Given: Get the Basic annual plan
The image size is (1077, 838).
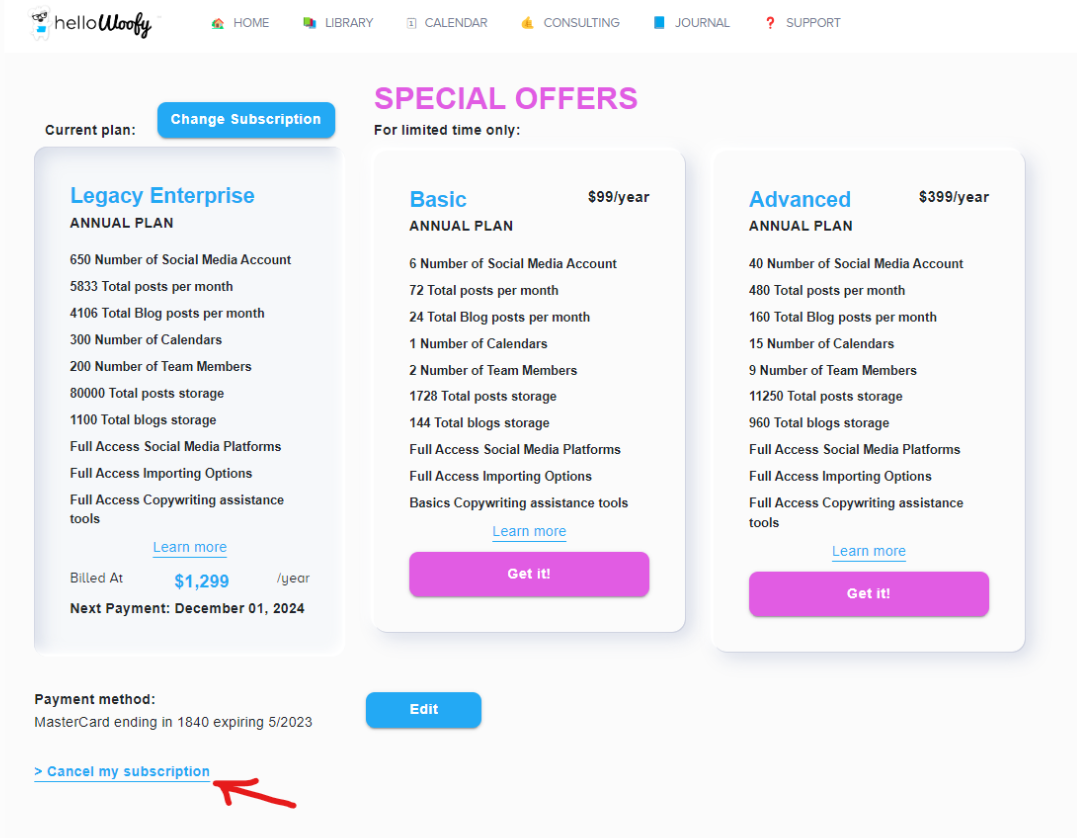Looking at the screenshot, I should (x=529, y=574).
